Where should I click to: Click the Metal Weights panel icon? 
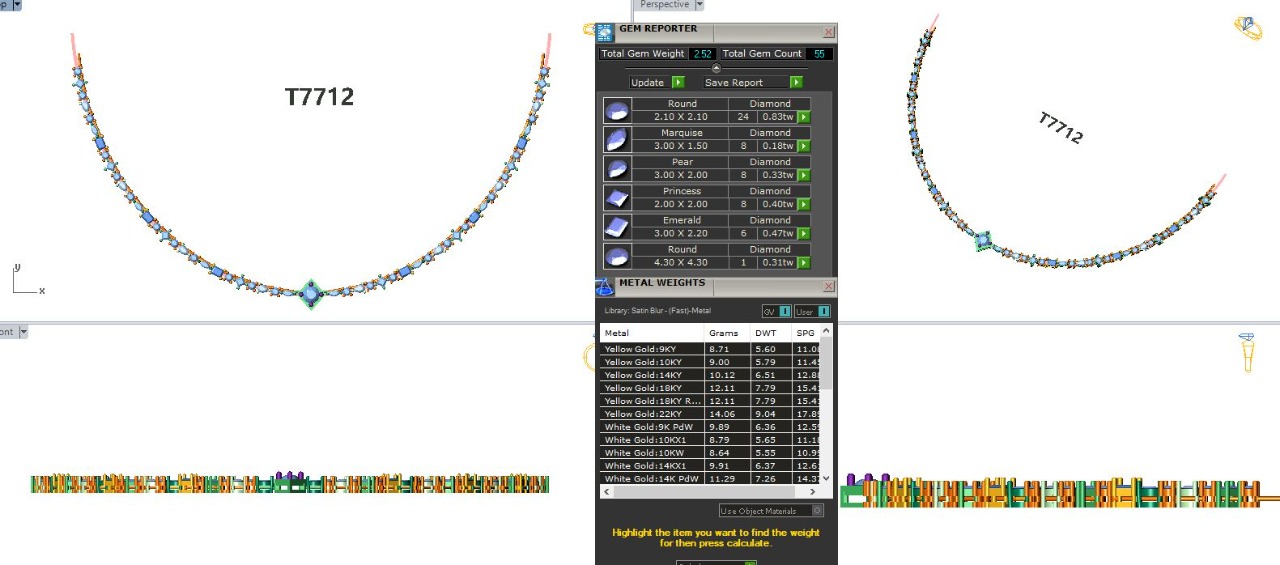click(604, 288)
